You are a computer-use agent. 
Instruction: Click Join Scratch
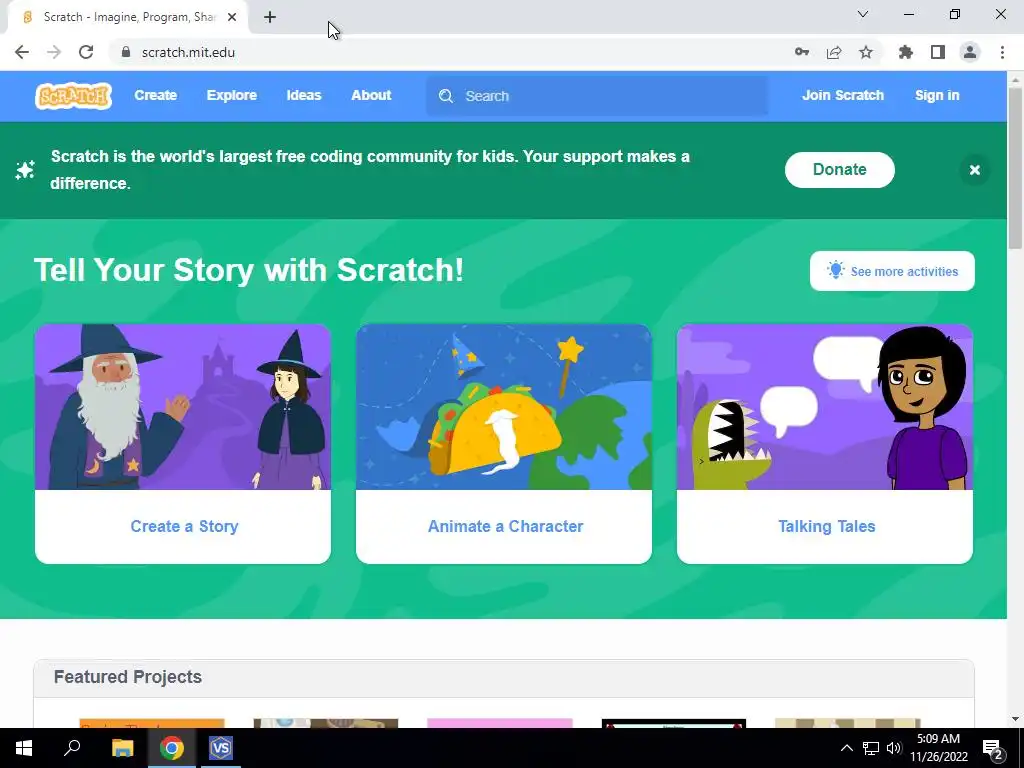(x=842, y=95)
